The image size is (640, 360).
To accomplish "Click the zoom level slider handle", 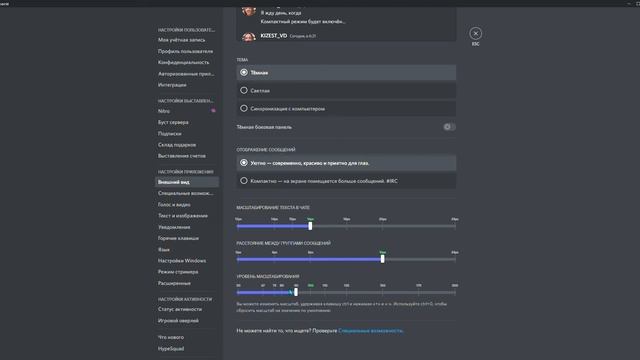I will 296,292.
